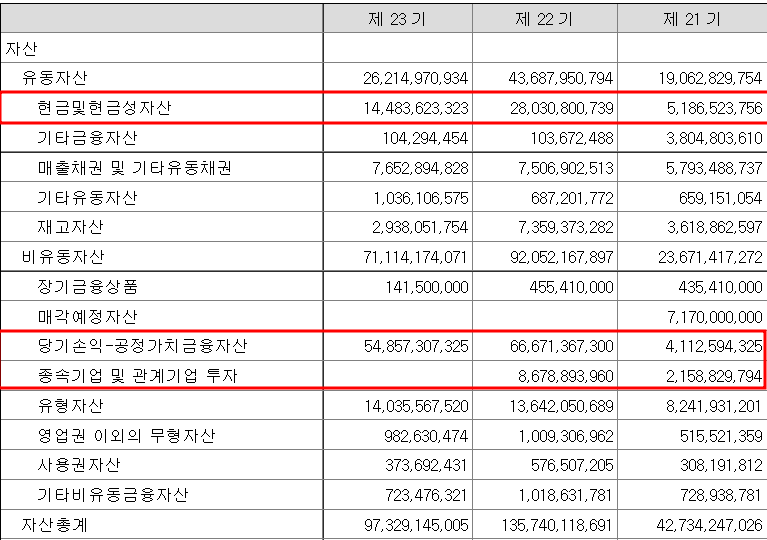Click the 유동자산 row label
Image resolution: width=767 pixels, height=540 pixels.
pos(54,78)
